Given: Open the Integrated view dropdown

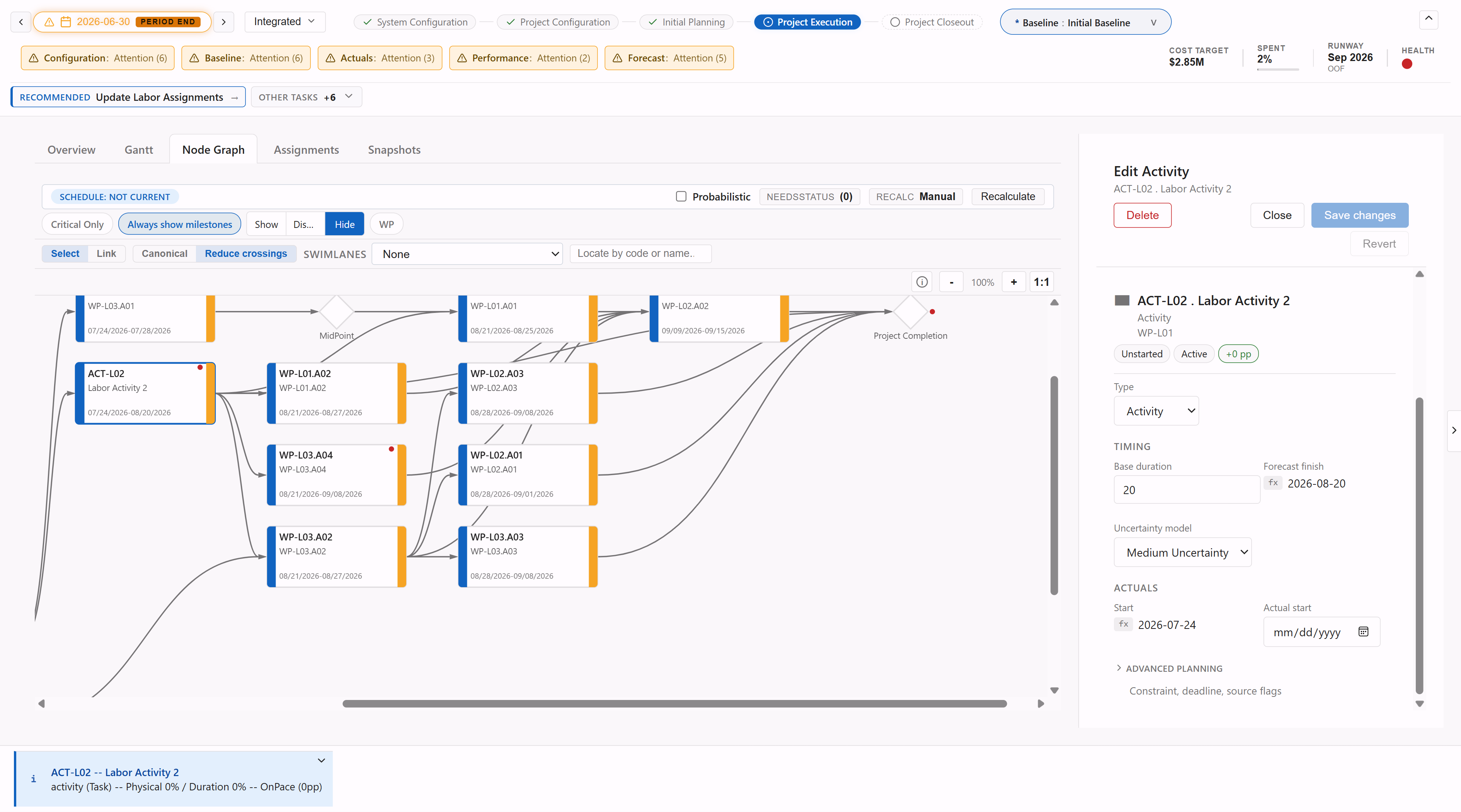Looking at the screenshot, I should (x=285, y=22).
